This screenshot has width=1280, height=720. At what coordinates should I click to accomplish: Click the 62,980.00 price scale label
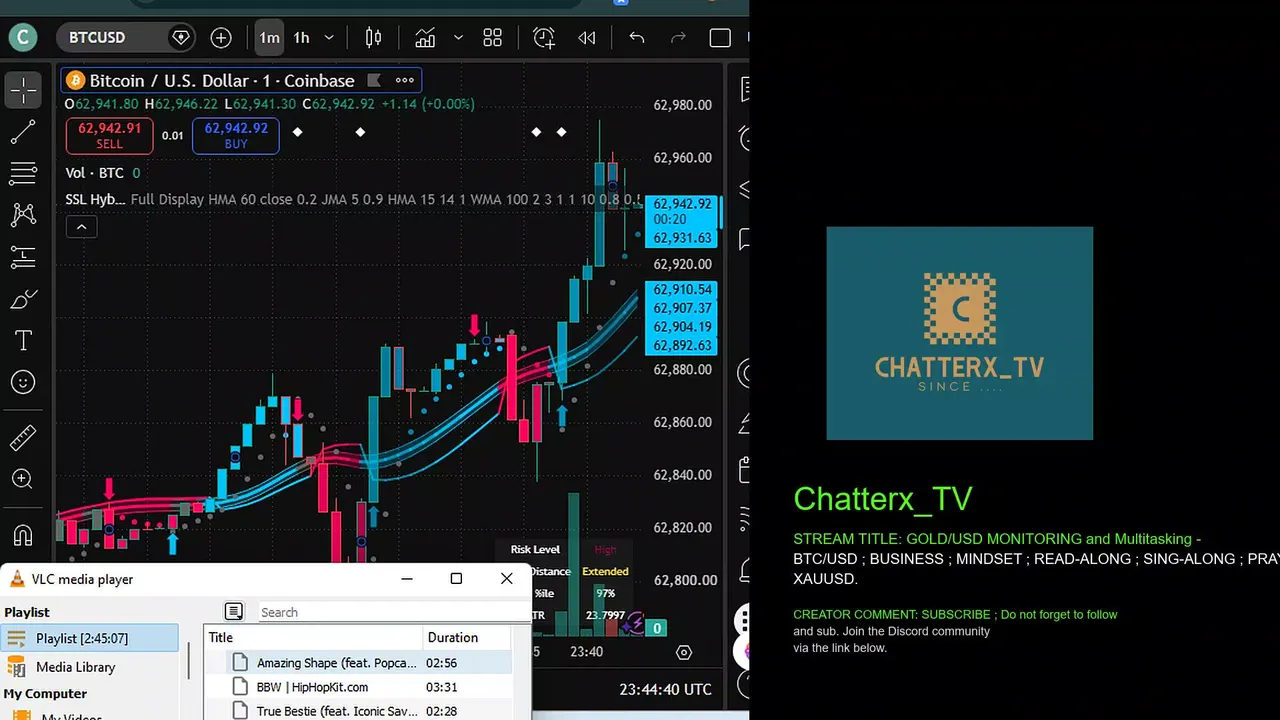point(683,105)
